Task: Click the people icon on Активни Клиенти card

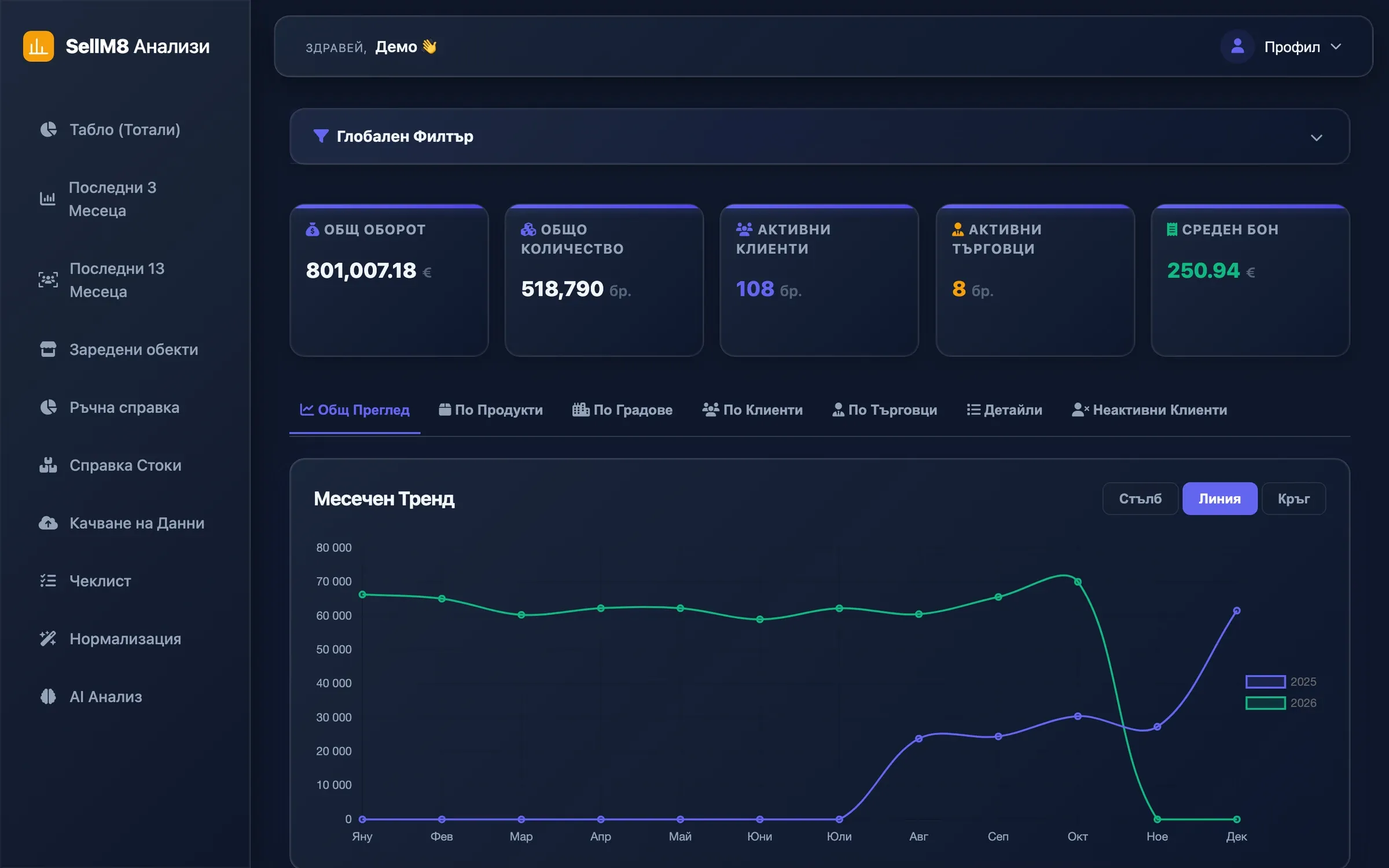Action: point(744,229)
